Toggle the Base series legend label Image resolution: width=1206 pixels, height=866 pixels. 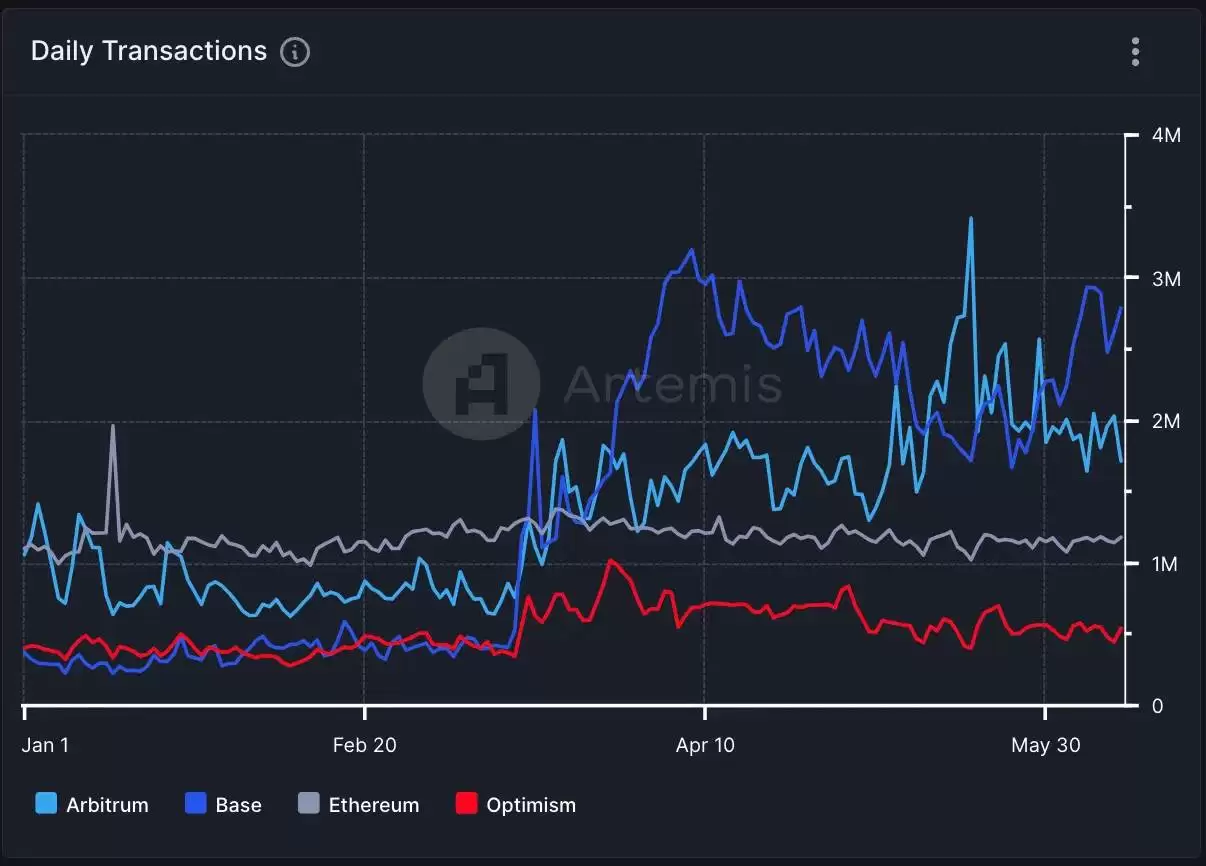(x=238, y=805)
